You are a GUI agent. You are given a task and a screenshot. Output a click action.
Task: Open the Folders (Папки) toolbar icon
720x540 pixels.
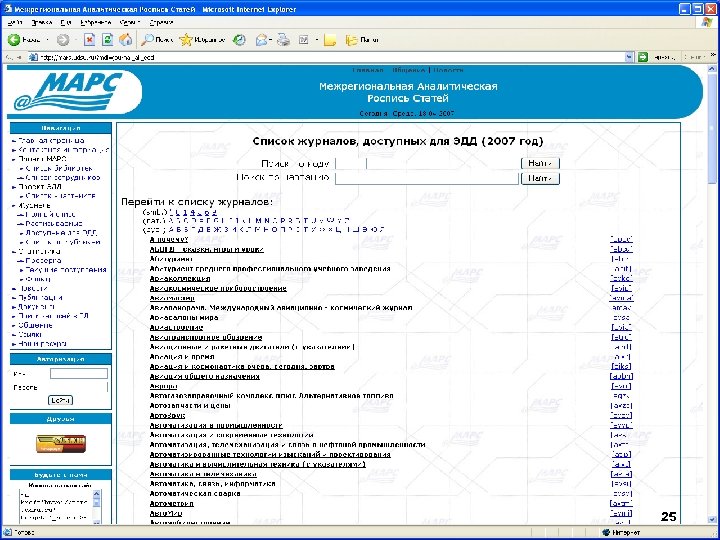click(x=351, y=40)
